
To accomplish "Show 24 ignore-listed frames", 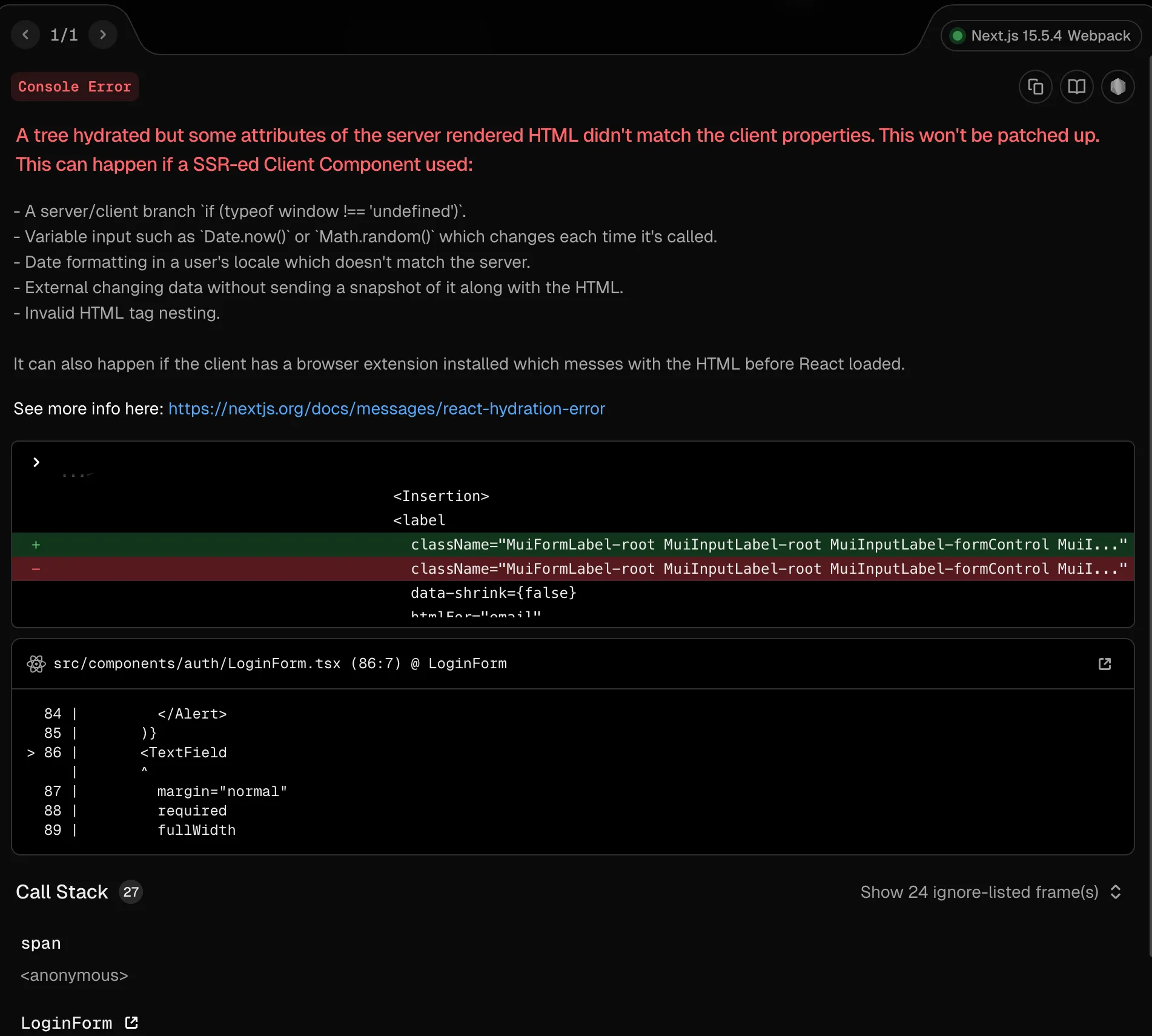I will coord(979,892).
